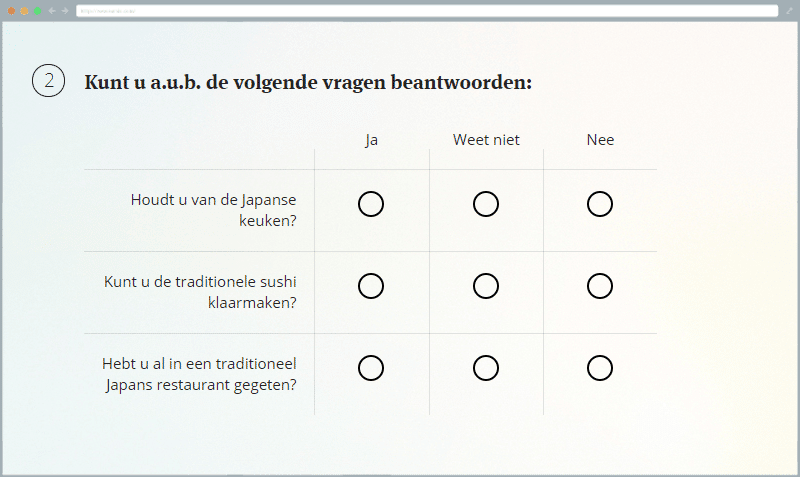The height and width of the screenshot is (477, 800).
Task: Click the browser forward arrow
Action: tap(65, 11)
